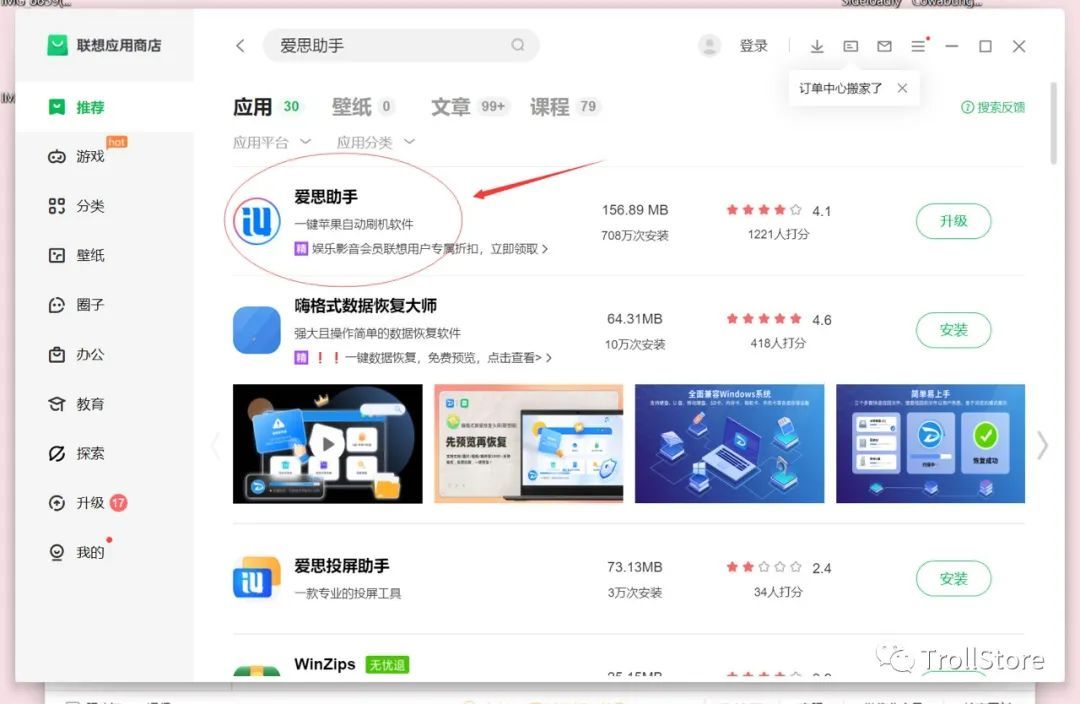
Task: Open the order center icon
Action: point(851,46)
